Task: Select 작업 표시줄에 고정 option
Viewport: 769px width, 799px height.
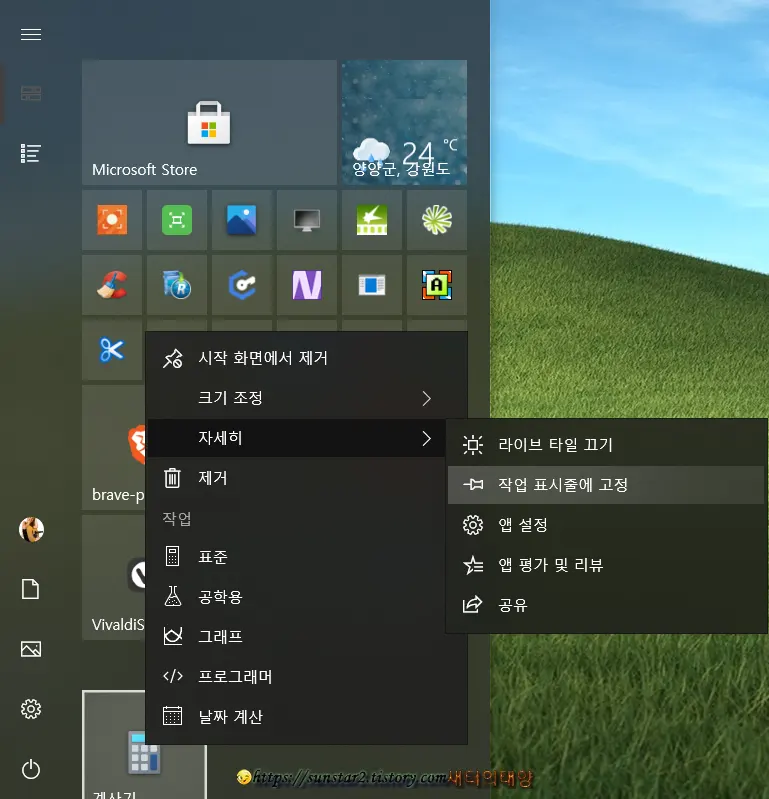Action: (x=606, y=485)
